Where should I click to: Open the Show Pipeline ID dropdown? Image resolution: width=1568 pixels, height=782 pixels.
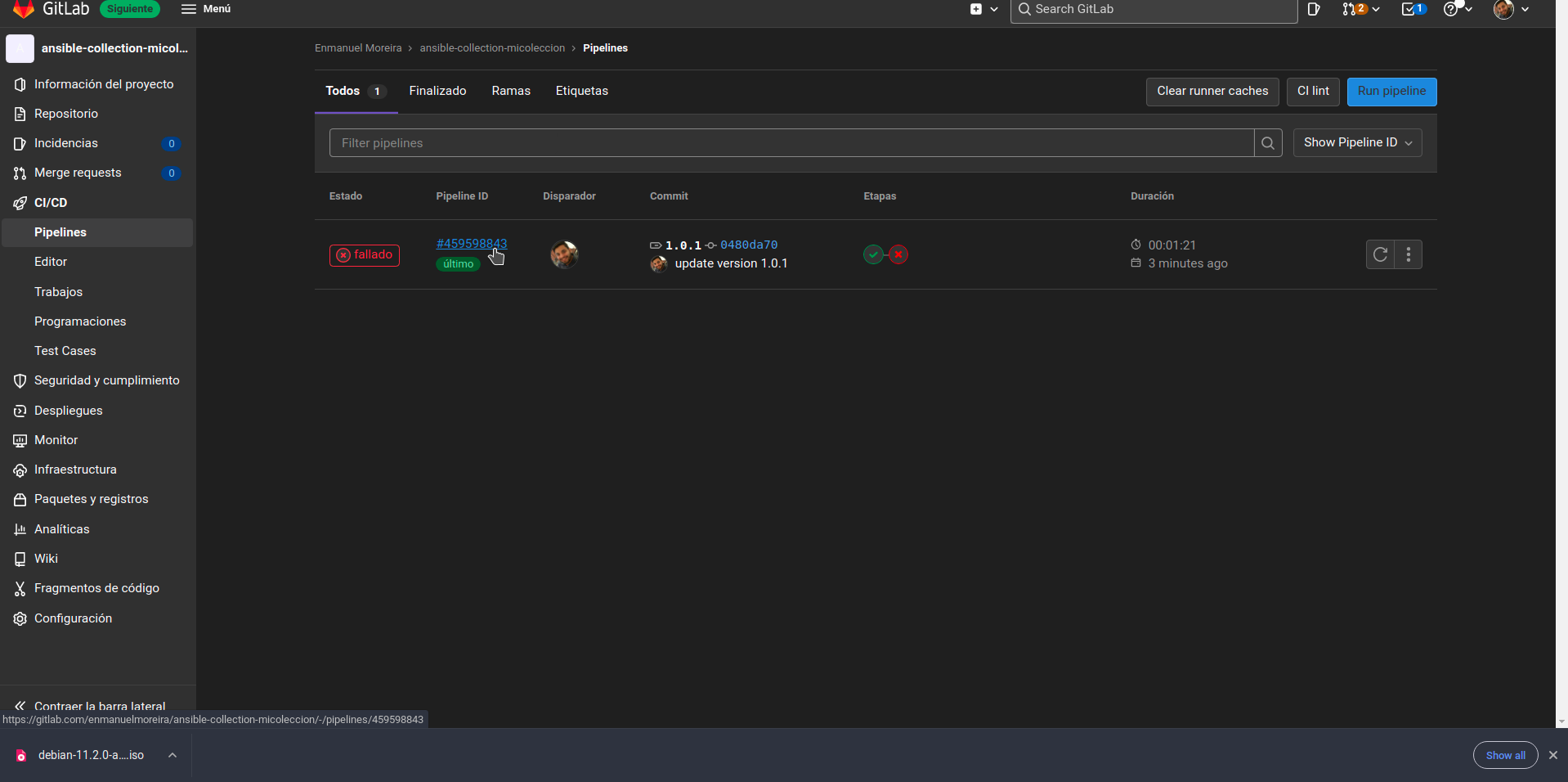1357,142
